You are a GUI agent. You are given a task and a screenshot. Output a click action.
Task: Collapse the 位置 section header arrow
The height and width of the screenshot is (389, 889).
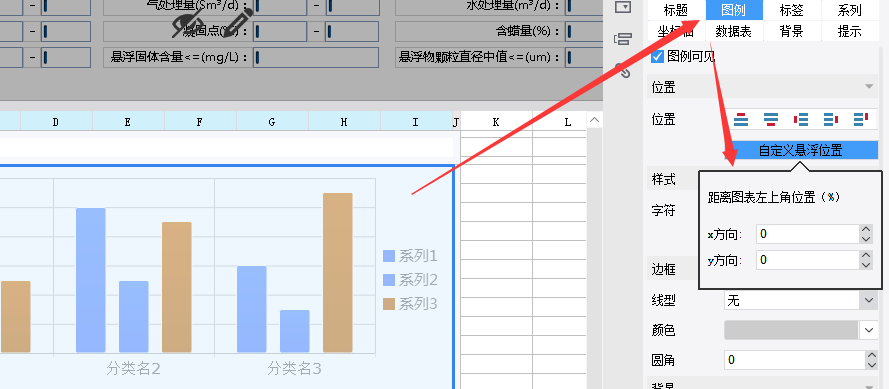[x=869, y=87]
